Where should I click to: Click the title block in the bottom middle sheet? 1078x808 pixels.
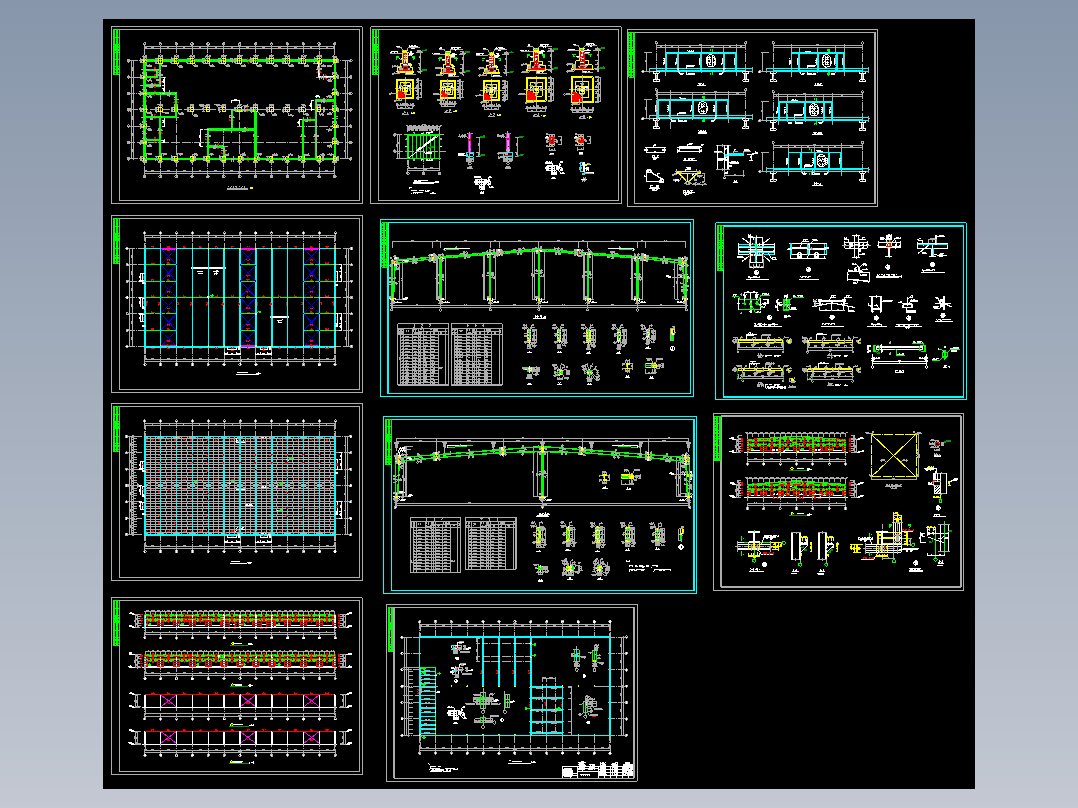[597, 769]
